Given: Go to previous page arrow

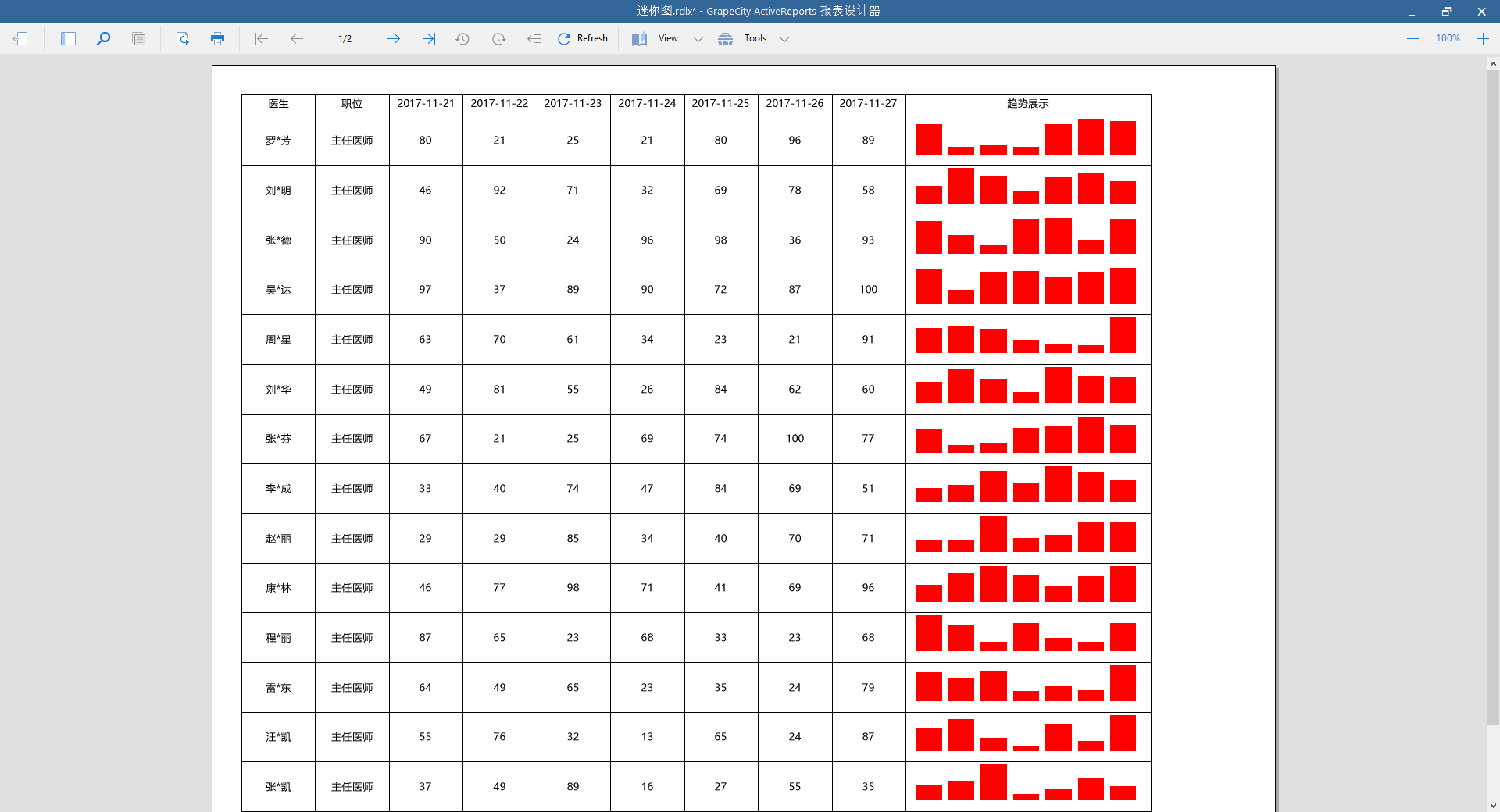Looking at the screenshot, I should (297, 38).
